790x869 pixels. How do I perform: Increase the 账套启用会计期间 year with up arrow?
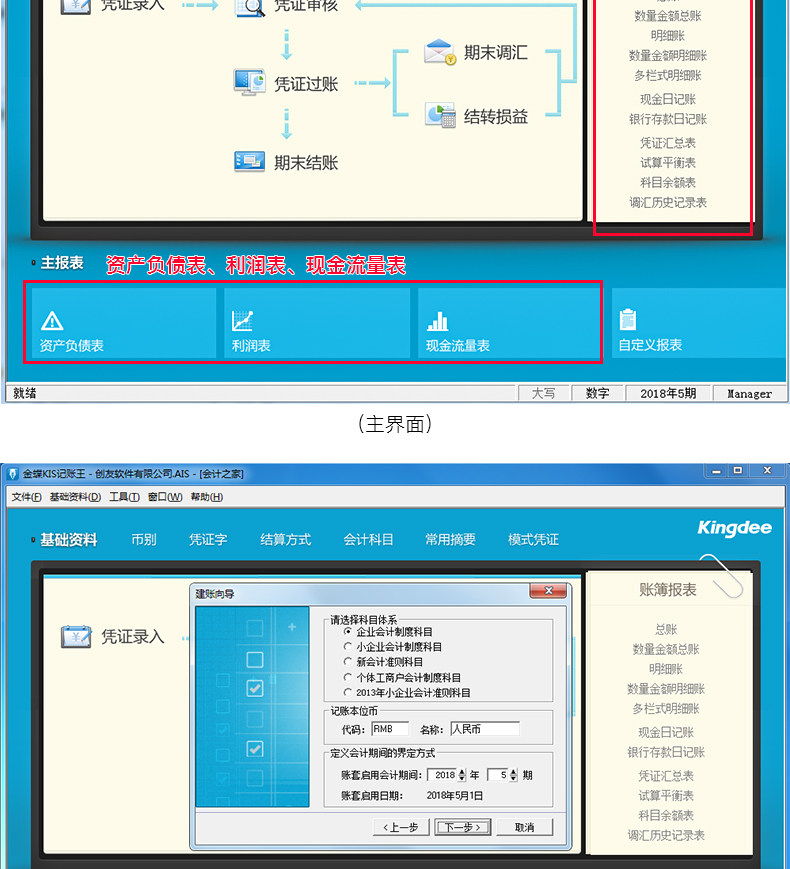pyautogui.click(x=462, y=771)
